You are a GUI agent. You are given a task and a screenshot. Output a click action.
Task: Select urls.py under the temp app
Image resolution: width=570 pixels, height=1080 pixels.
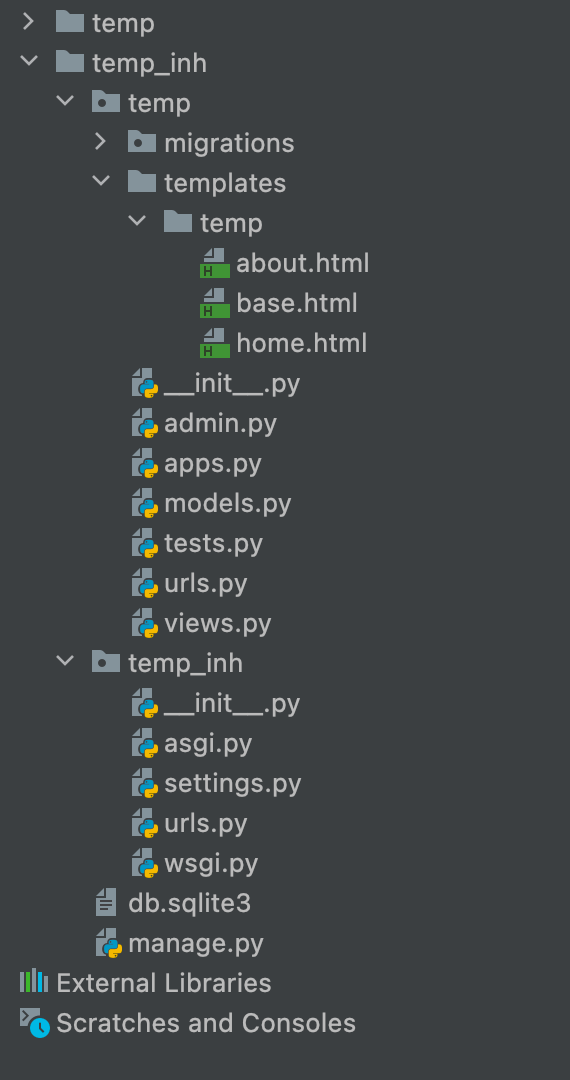[206, 584]
